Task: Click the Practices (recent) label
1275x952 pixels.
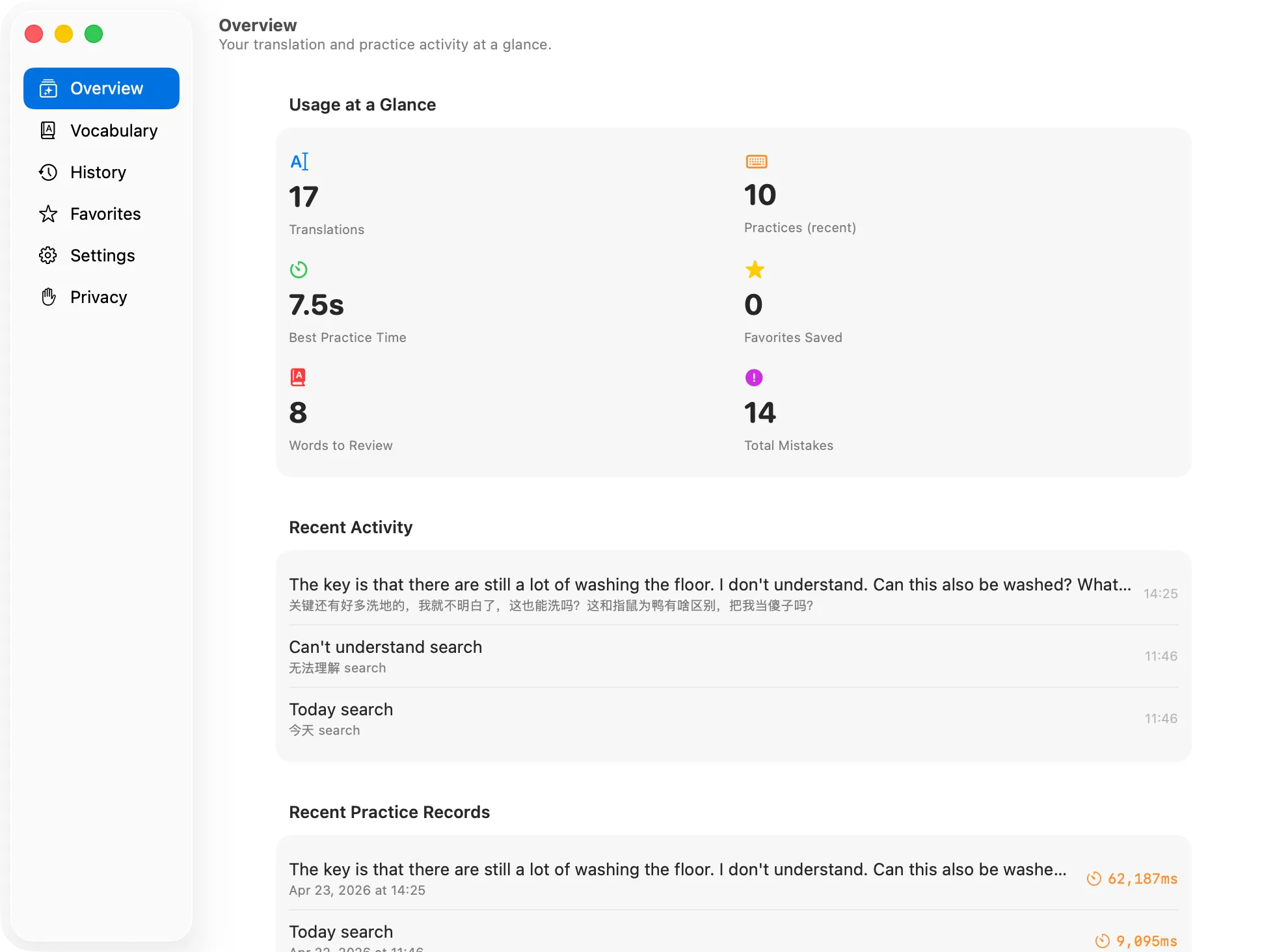Action: click(x=800, y=228)
